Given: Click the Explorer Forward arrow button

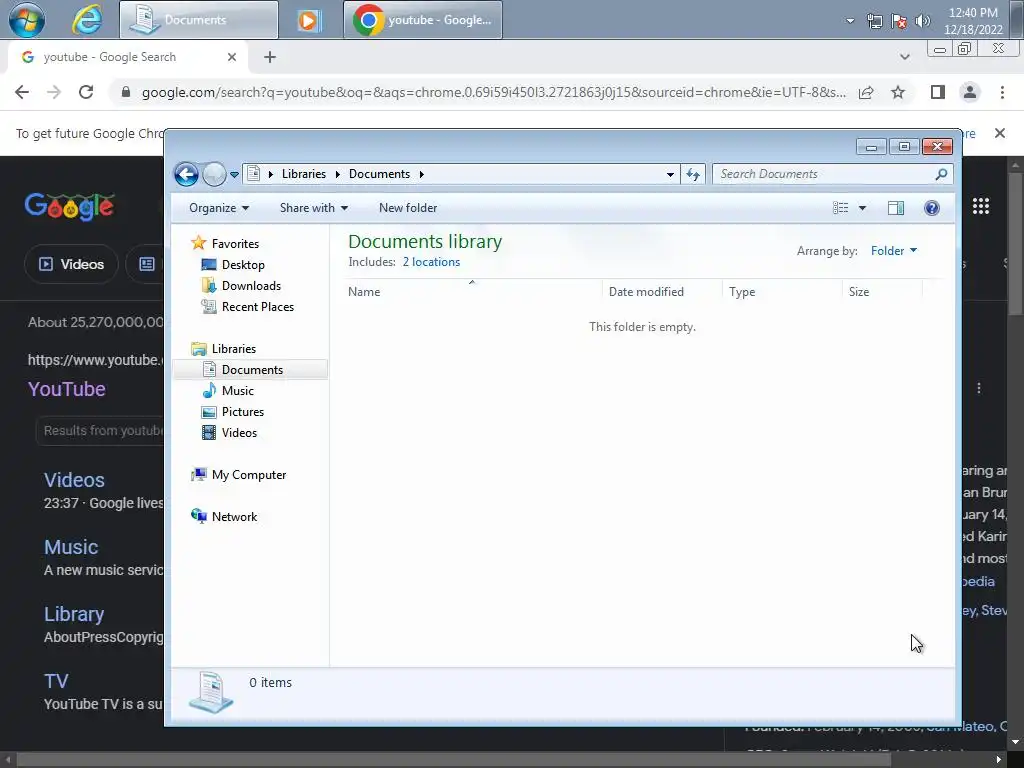Looking at the screenshot, I should [214, 174].
